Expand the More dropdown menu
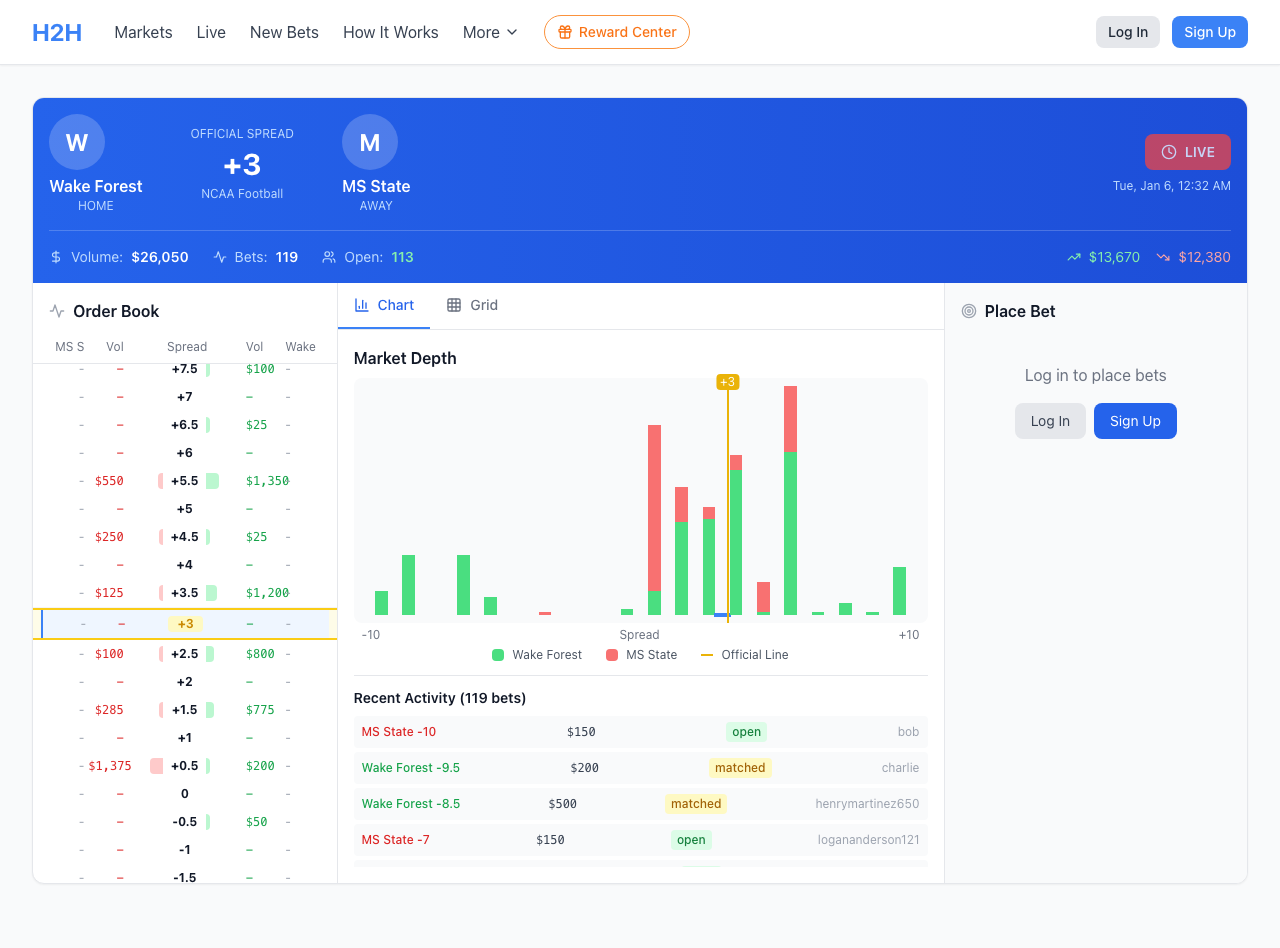The image size is (1280, 948). 490,32
